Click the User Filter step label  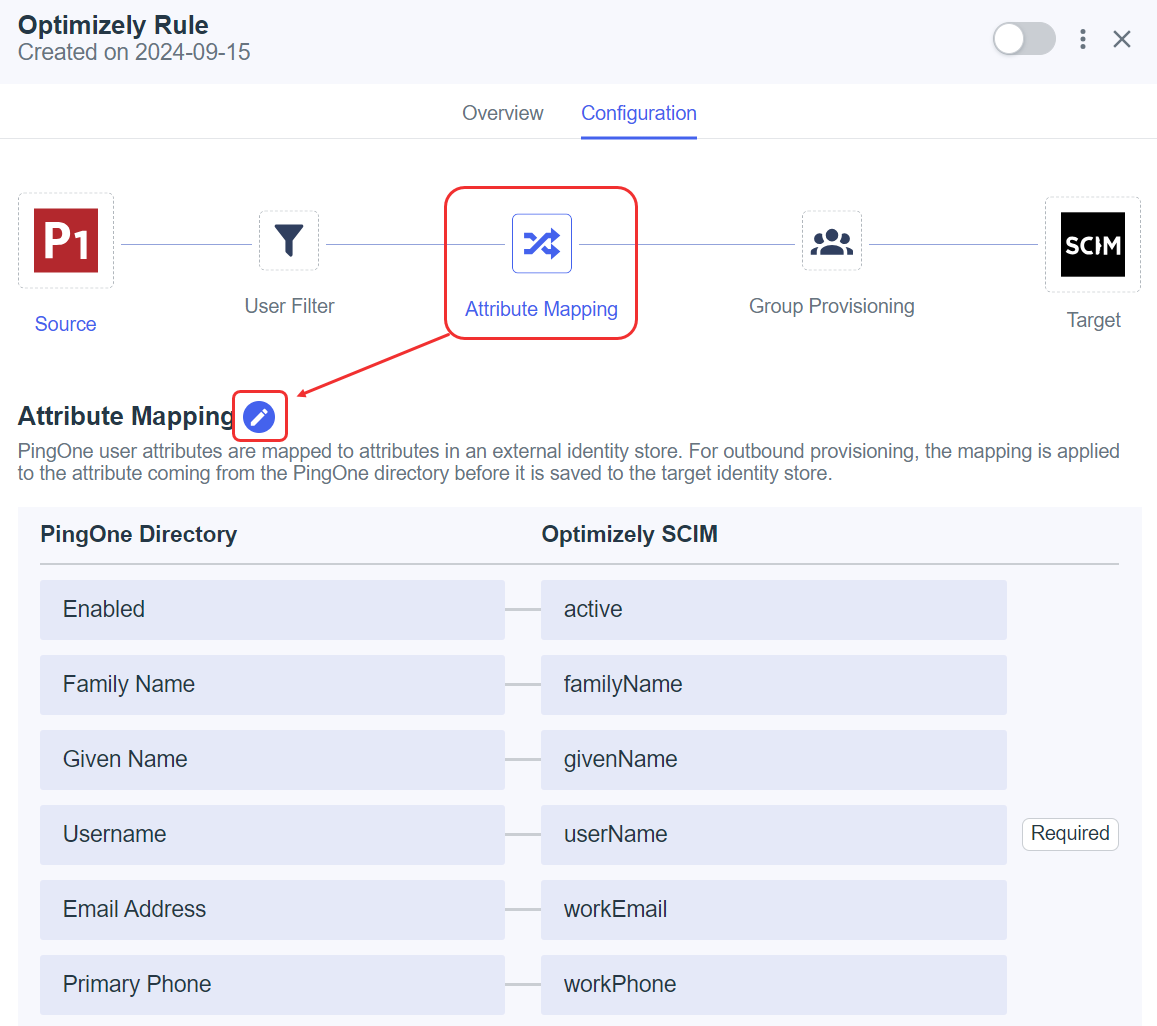[289, 306]
